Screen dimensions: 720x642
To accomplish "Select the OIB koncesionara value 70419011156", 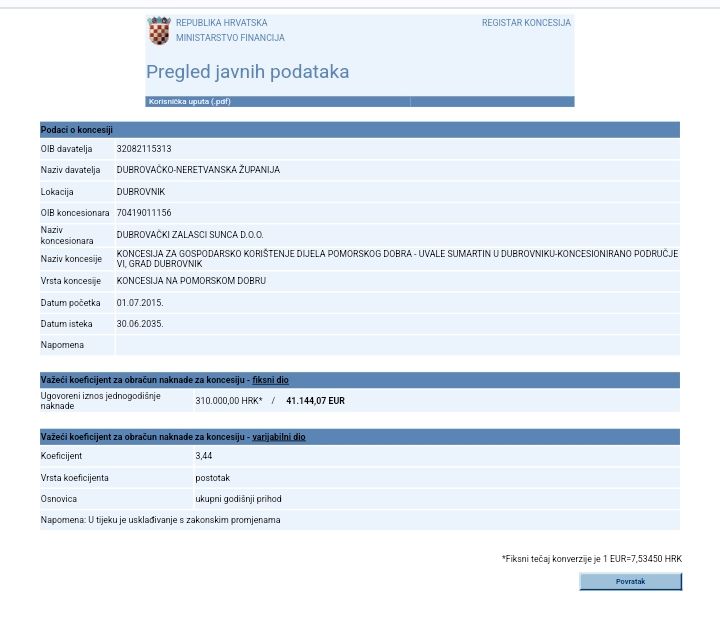I will pos(144,213).
